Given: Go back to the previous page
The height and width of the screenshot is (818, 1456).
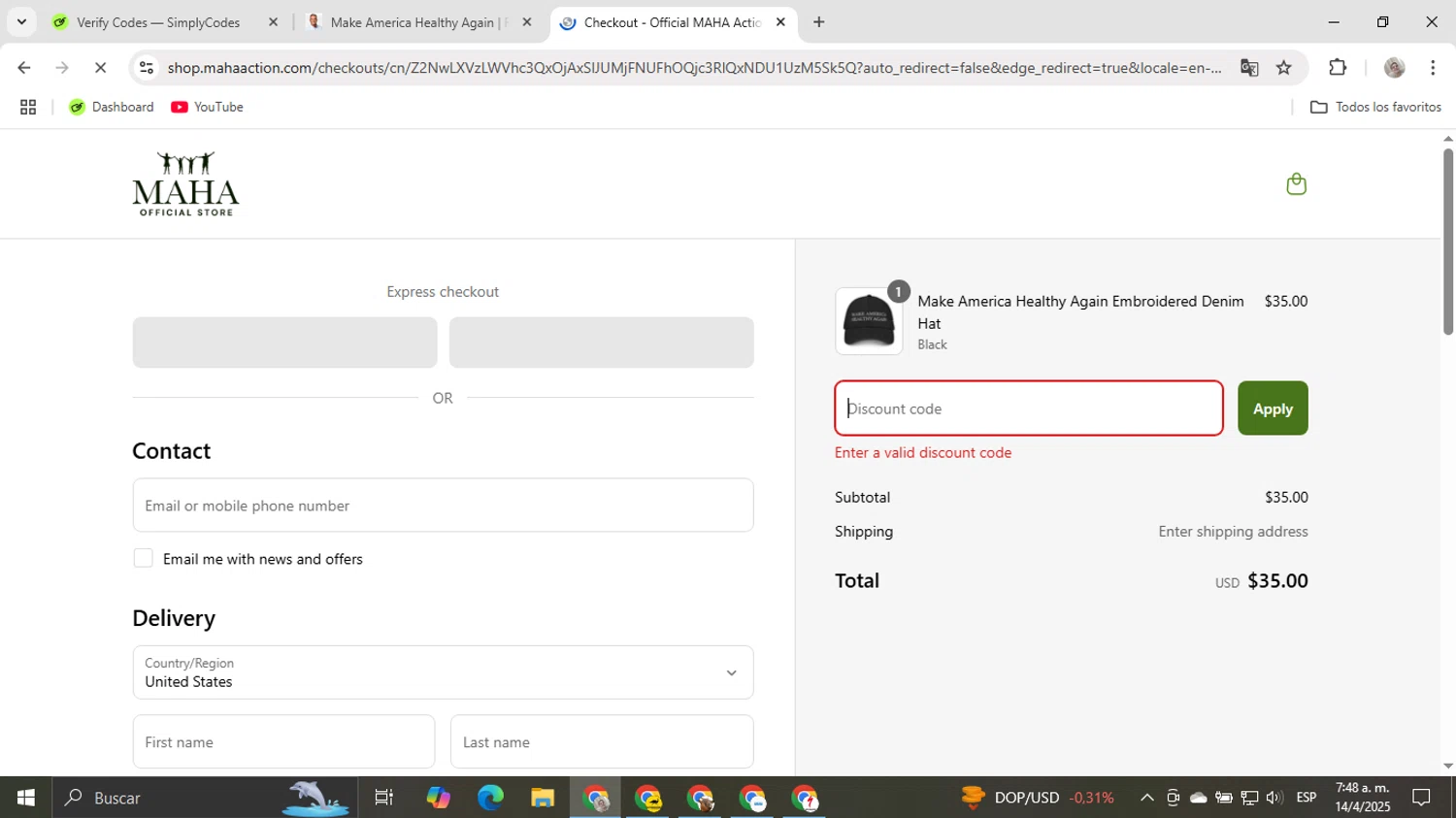Looking at the screenshot, I should 24,67.
